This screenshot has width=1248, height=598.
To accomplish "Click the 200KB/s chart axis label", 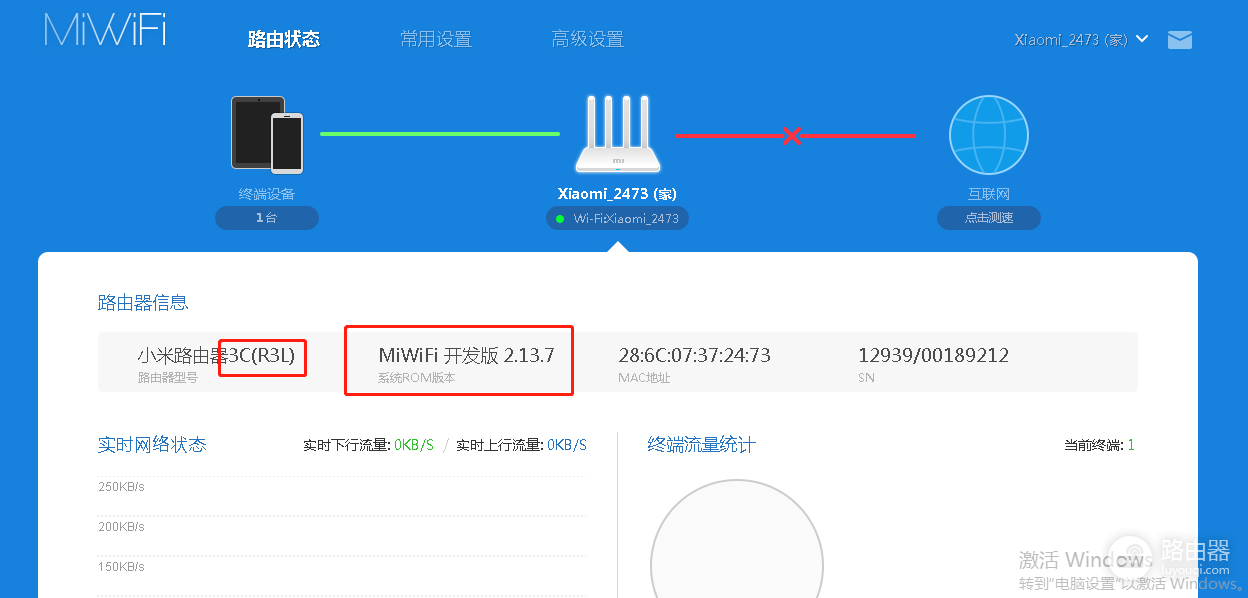I will coord(121,527).
